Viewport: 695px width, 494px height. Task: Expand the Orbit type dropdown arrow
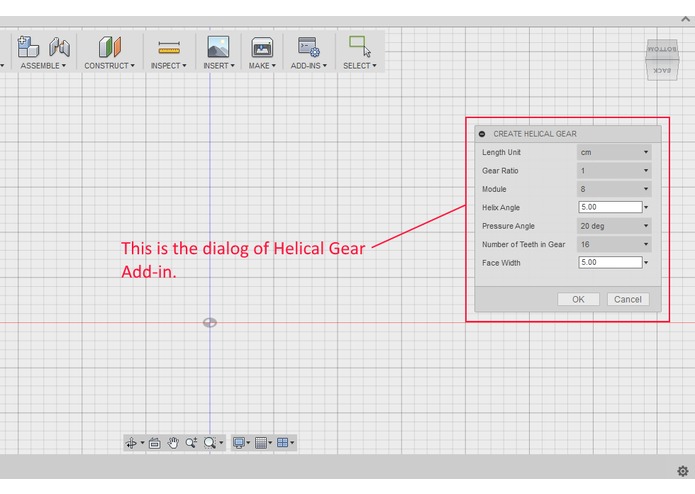[142, 443]
